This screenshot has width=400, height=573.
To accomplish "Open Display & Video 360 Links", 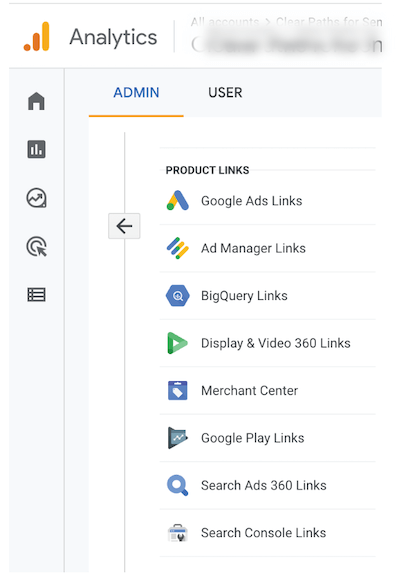I will [x=268, y=343].
